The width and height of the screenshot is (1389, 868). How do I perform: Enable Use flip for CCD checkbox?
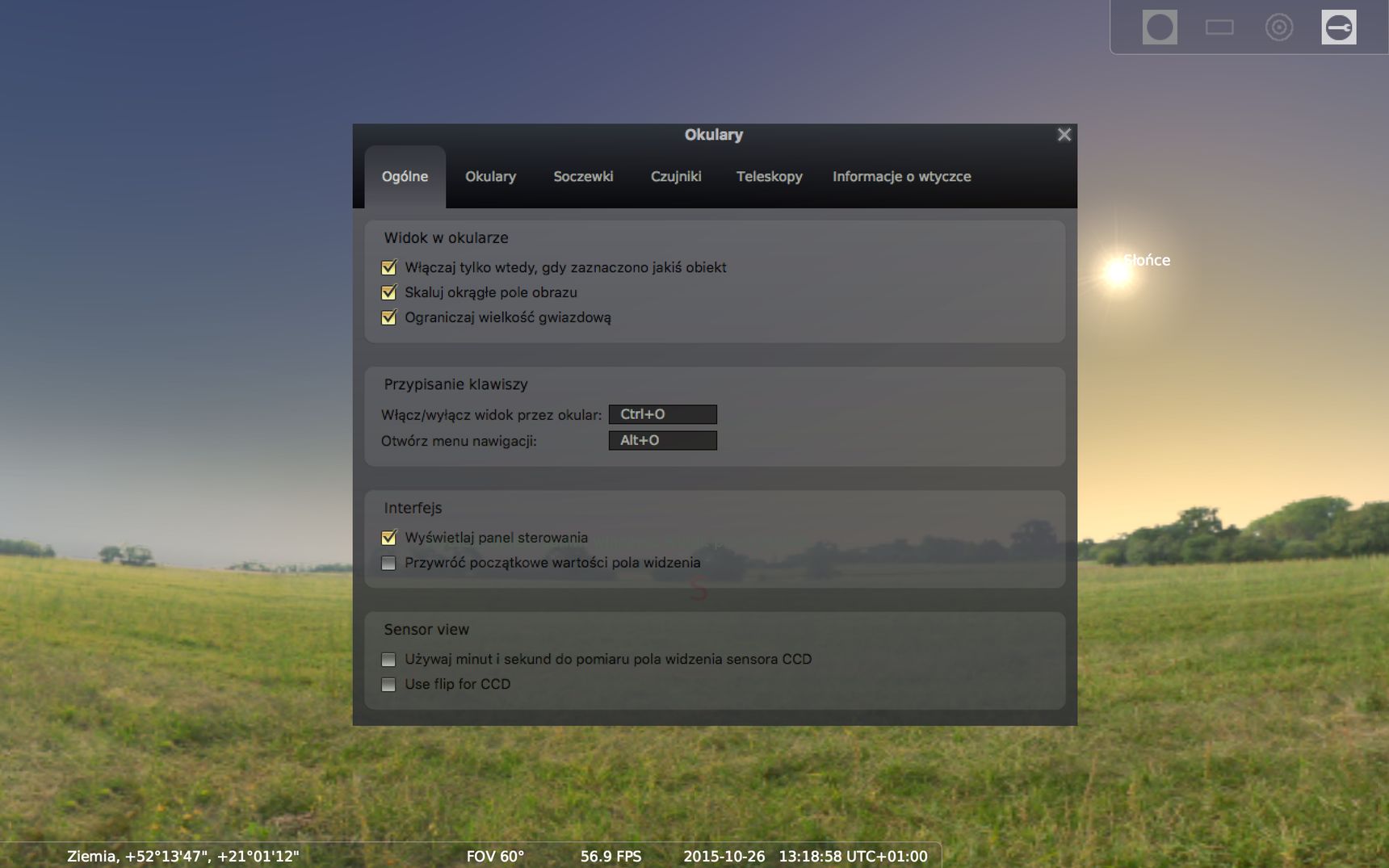click(x=388, y=685)
